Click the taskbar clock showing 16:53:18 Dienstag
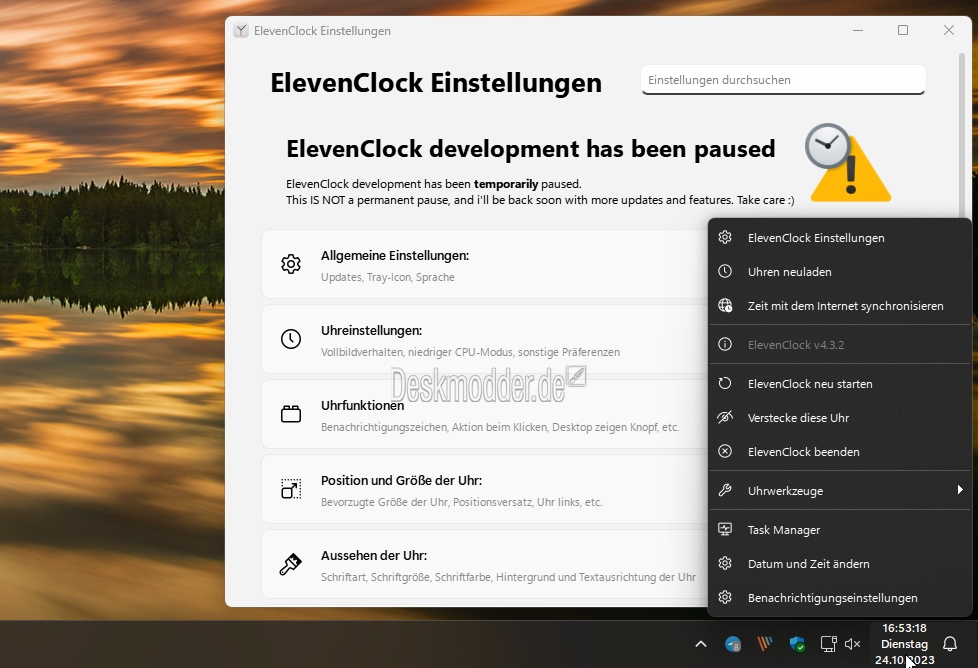 tap(904, 644)
